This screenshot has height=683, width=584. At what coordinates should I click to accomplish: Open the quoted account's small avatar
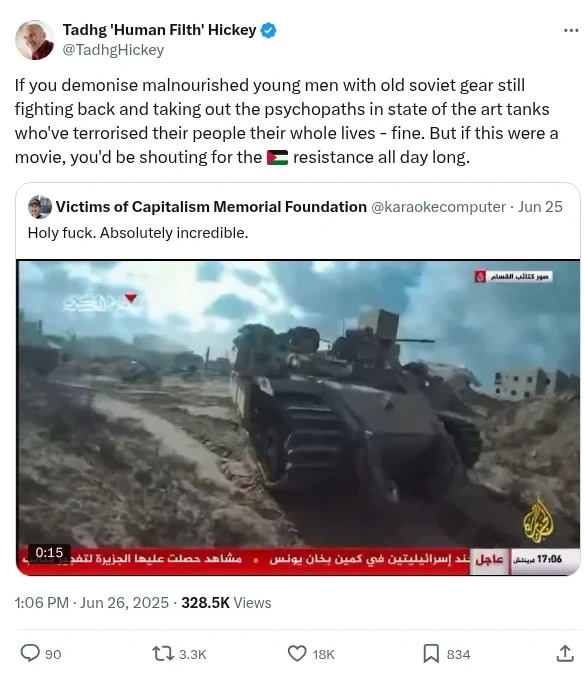pyautogui.click(x=40, y=207)
